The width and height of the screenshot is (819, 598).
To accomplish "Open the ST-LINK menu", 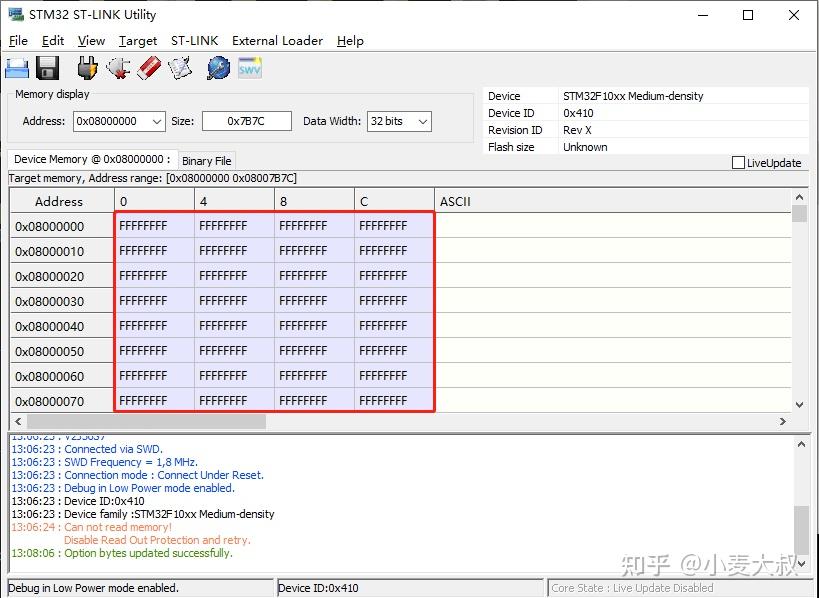I will [194, 41].
